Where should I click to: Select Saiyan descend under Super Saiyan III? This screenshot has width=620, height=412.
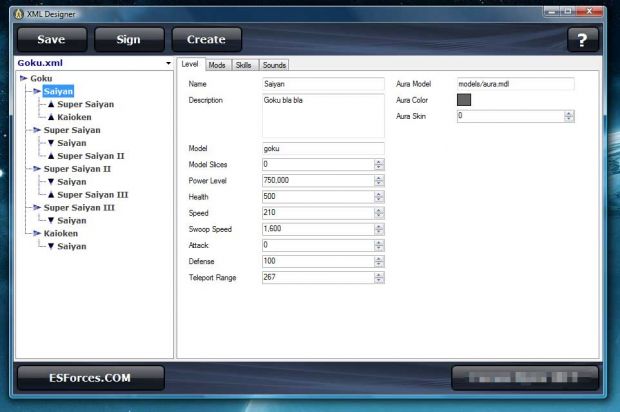(x=72, y=221)
